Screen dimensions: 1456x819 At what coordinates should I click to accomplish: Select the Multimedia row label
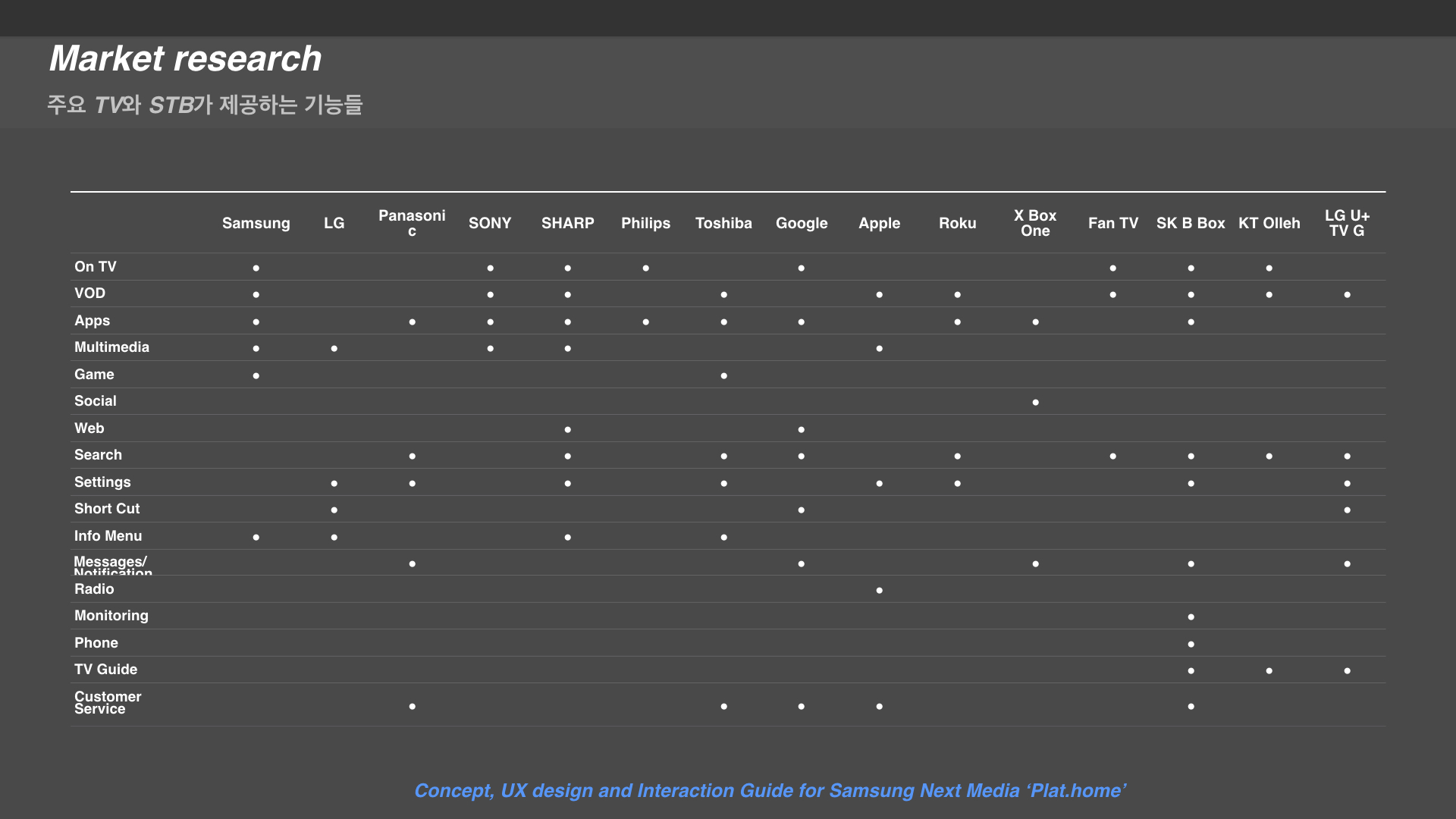[111, 347]
